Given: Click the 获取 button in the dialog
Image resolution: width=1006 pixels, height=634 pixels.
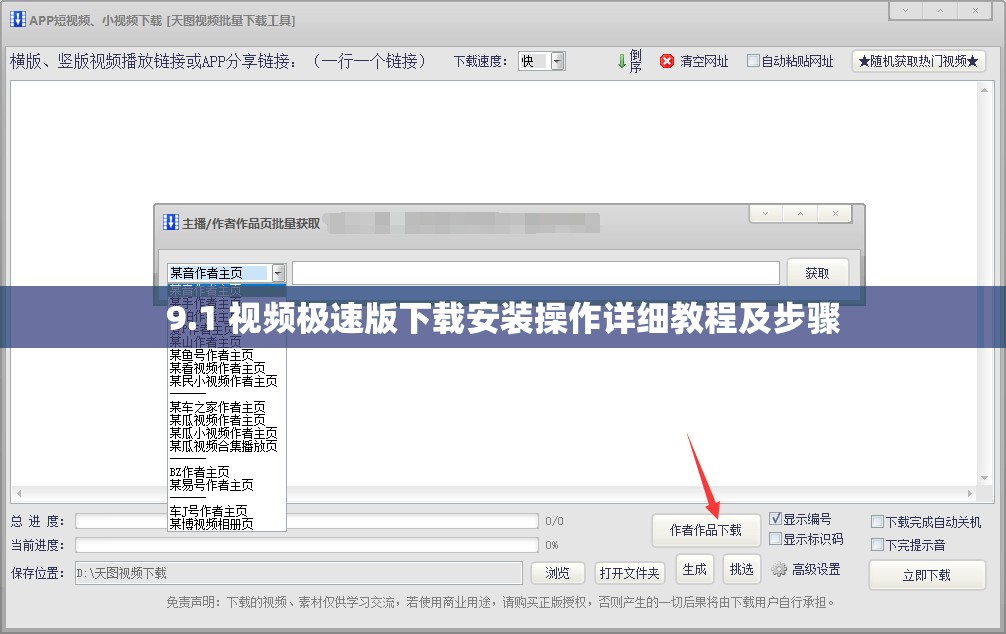Looking at the screenshot, I should tap(817, 273).
